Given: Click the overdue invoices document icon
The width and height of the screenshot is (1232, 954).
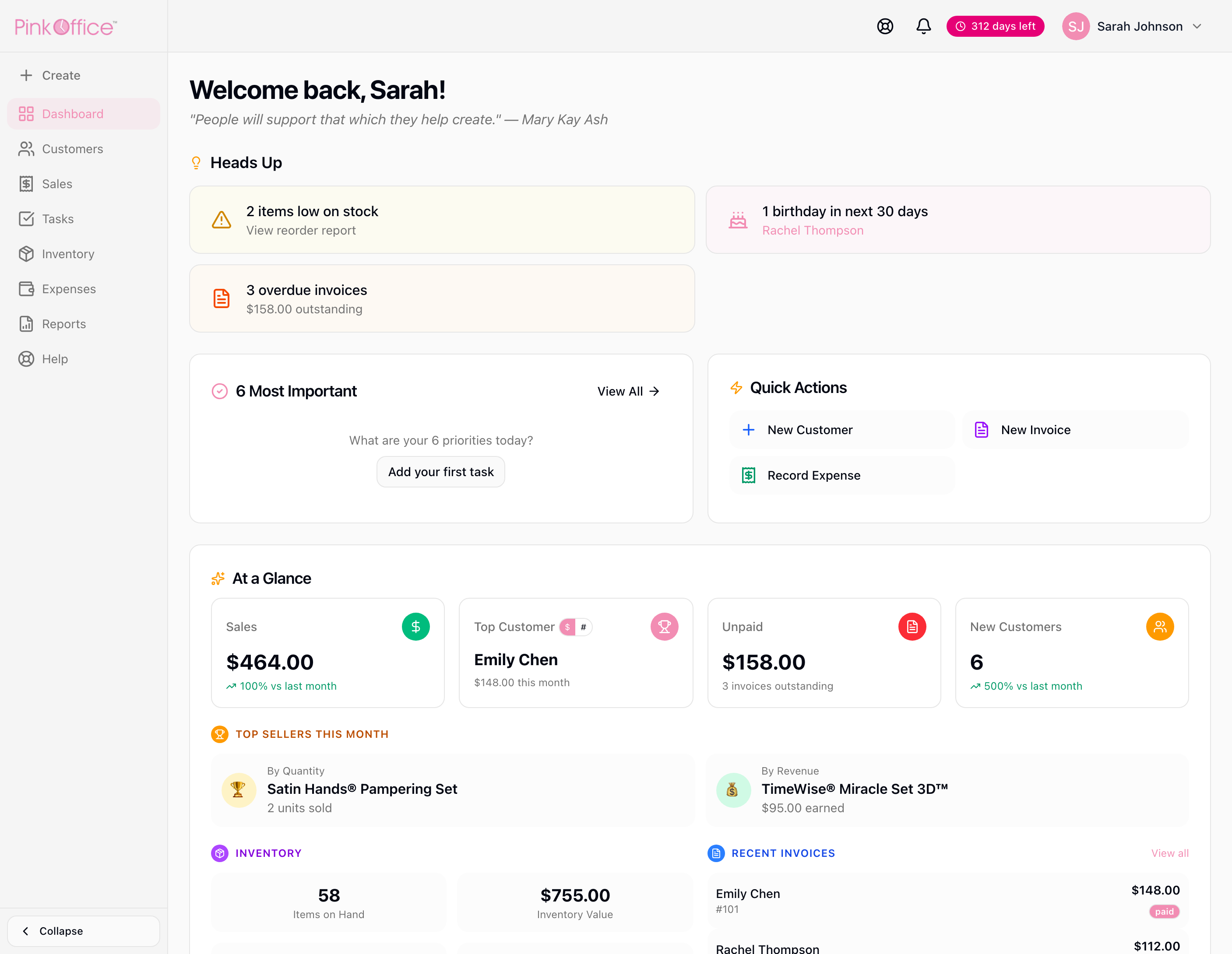Looking at the screenshot, I should 222,299.
